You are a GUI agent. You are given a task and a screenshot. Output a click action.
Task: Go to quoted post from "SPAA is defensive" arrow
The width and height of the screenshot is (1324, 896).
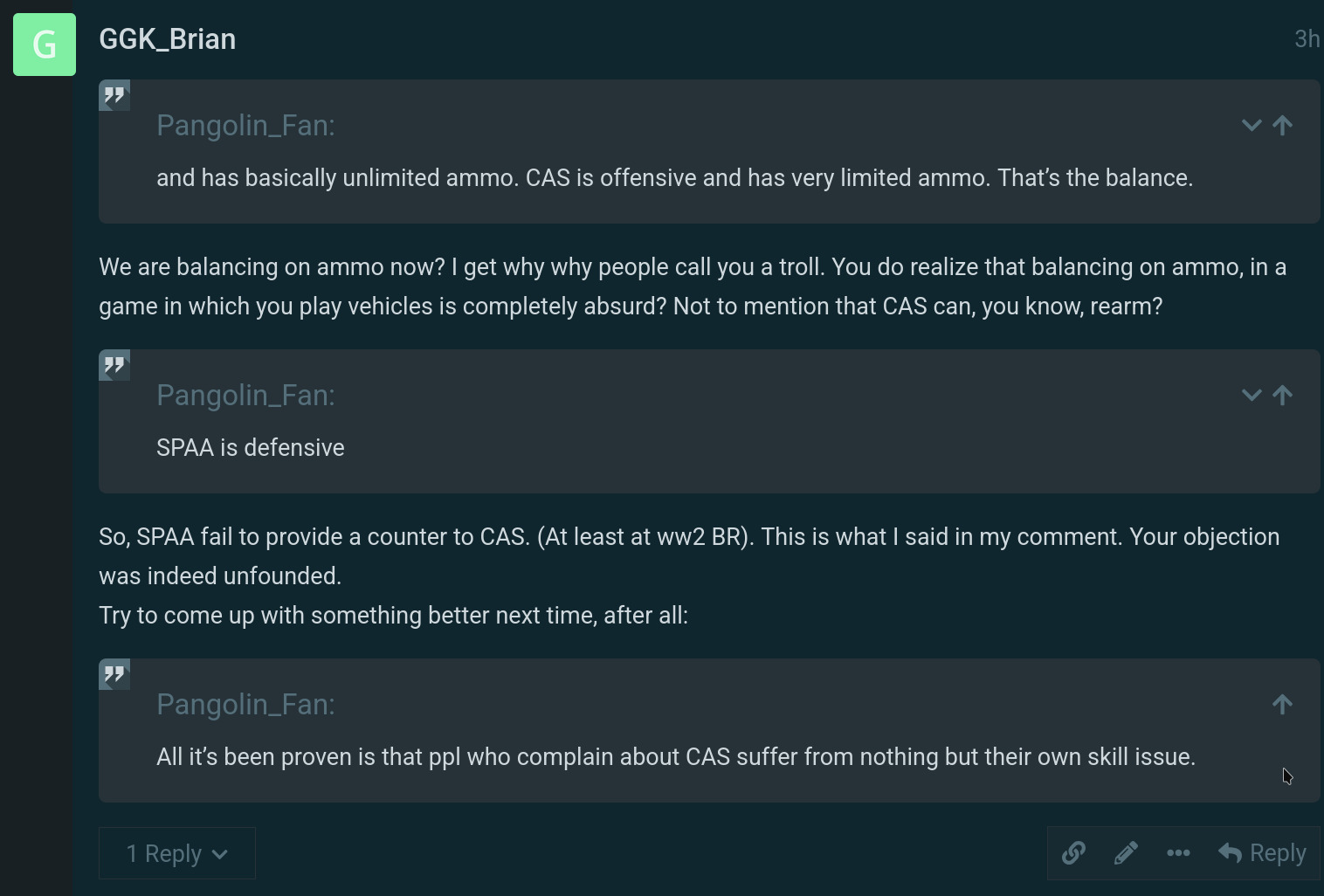(x=1282, y=396)
